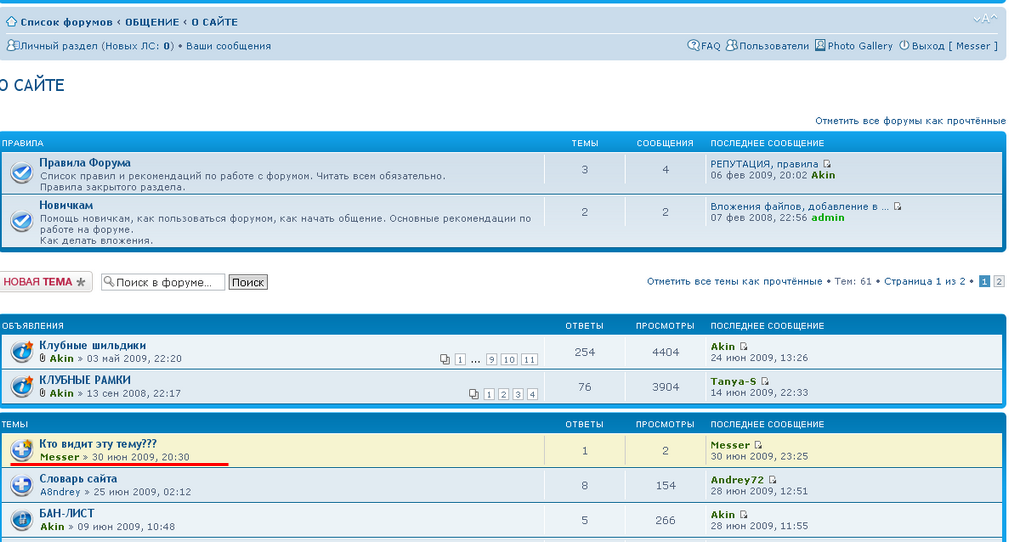Focus the Поиск в форуме search field
This screenshot has height=542, width=1009.
[163, 283]
